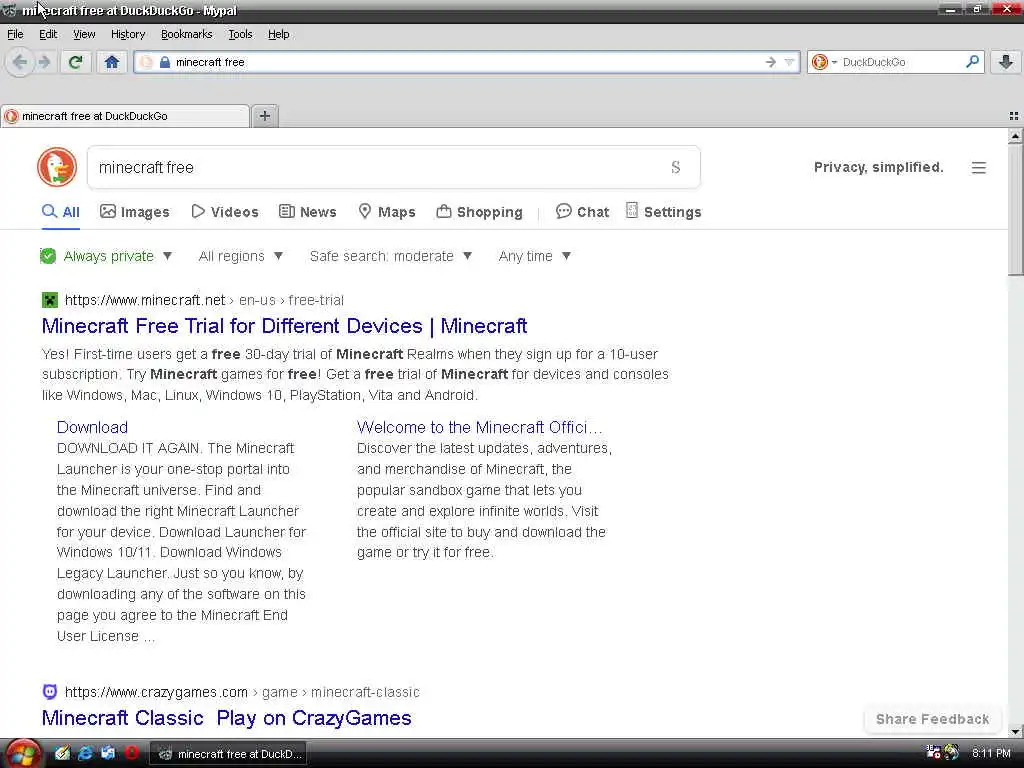Open the File menu
This screenshot has width=1024, height=768.
tap(15, 34)
